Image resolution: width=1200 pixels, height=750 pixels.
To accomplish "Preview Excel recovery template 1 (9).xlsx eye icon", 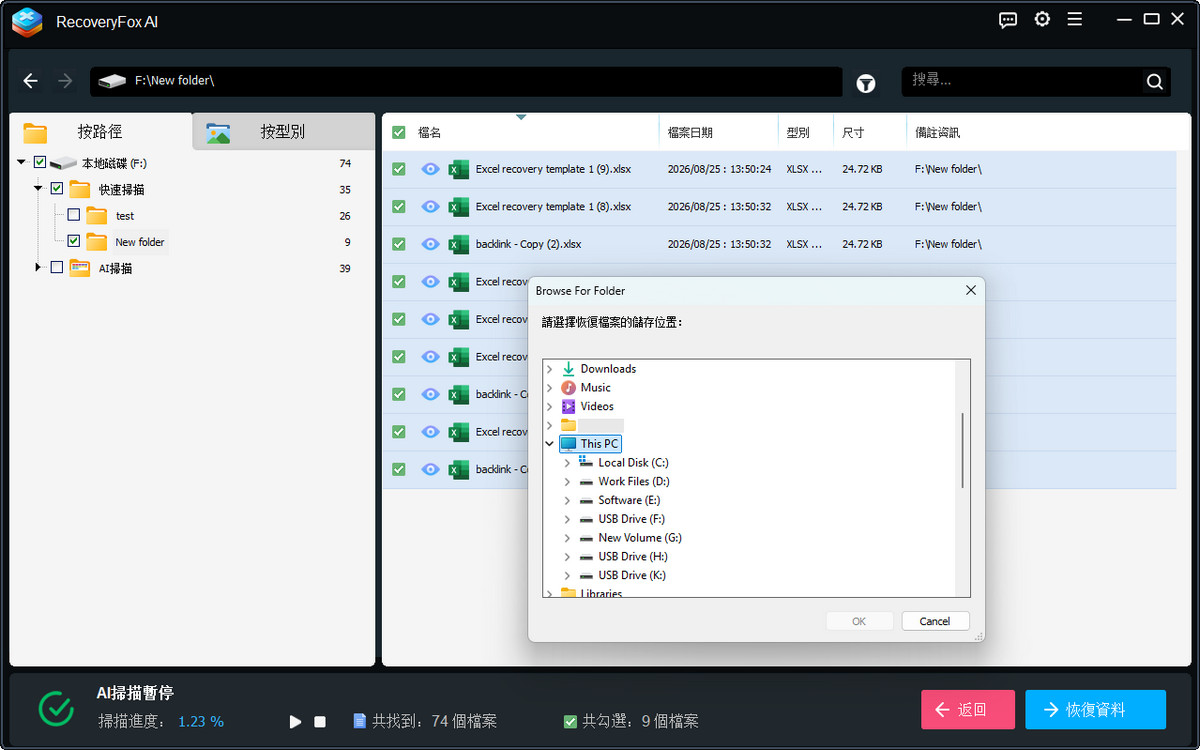I will [x=430, y=169].
